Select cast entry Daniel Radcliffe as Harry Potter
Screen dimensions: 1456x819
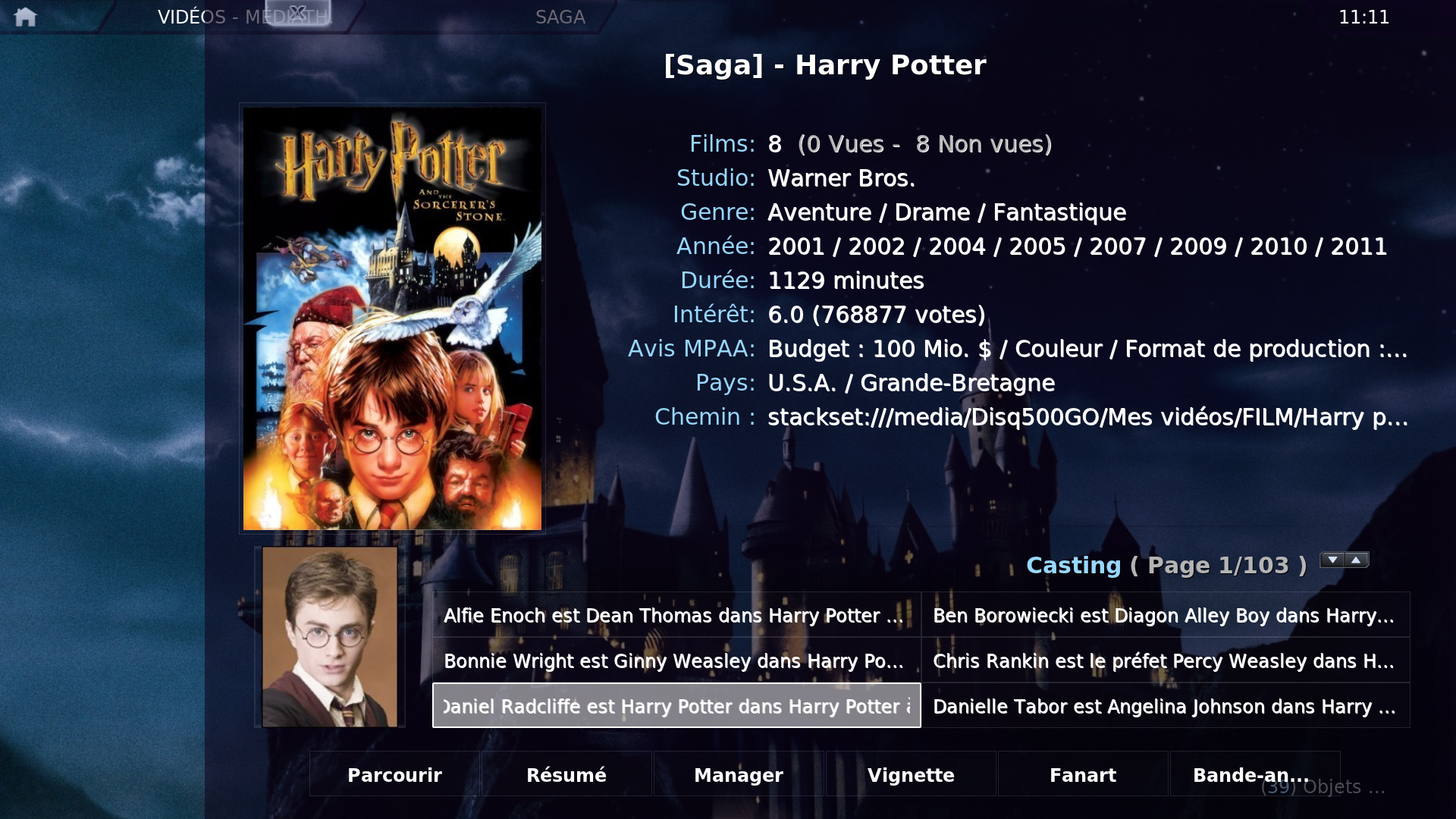click(x=676, y=706)
